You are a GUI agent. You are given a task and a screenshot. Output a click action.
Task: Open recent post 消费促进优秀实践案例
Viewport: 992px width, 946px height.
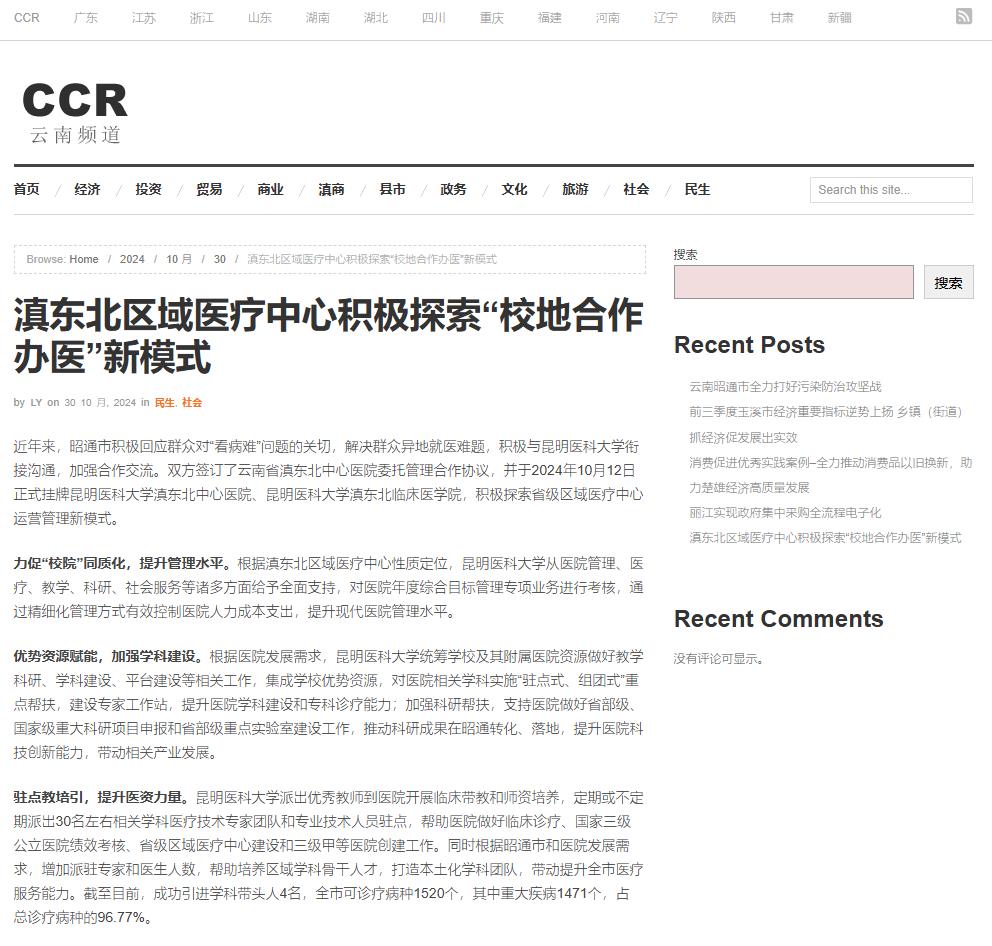(831, 475)
